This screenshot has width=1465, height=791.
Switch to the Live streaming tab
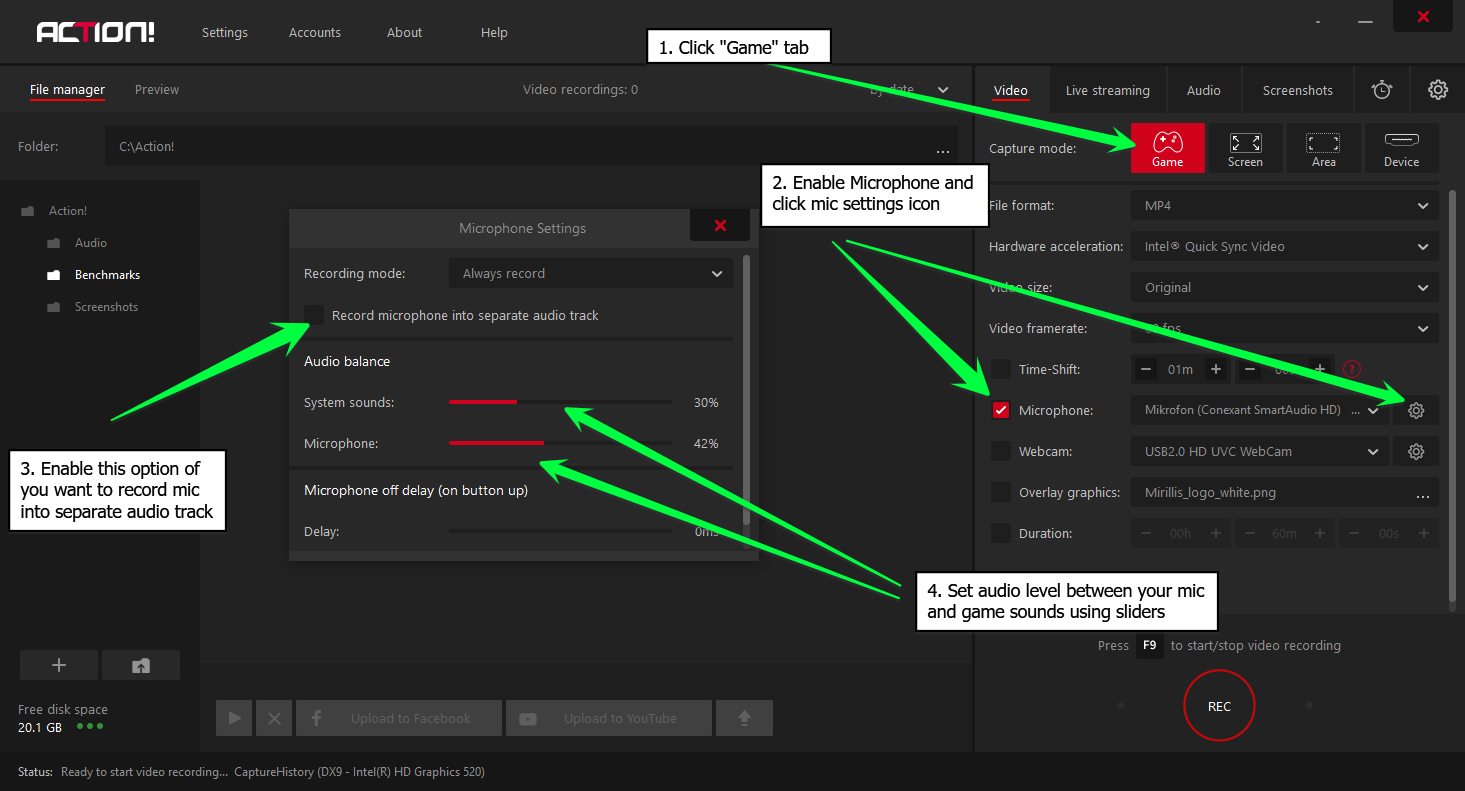pyautogui.click(x=1107, y=90)
